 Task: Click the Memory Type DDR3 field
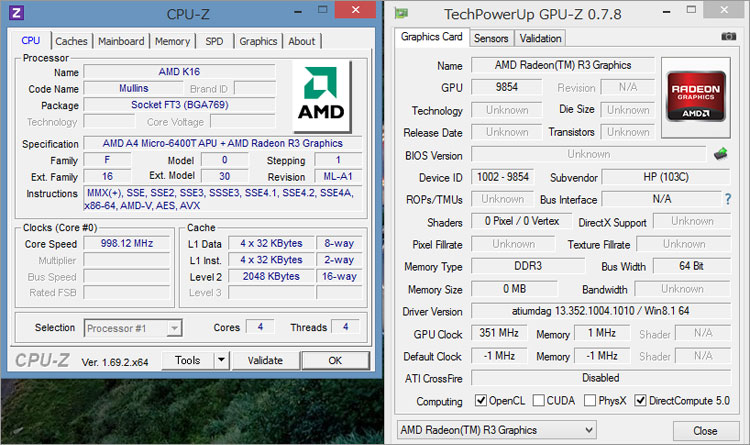[528, 266]
